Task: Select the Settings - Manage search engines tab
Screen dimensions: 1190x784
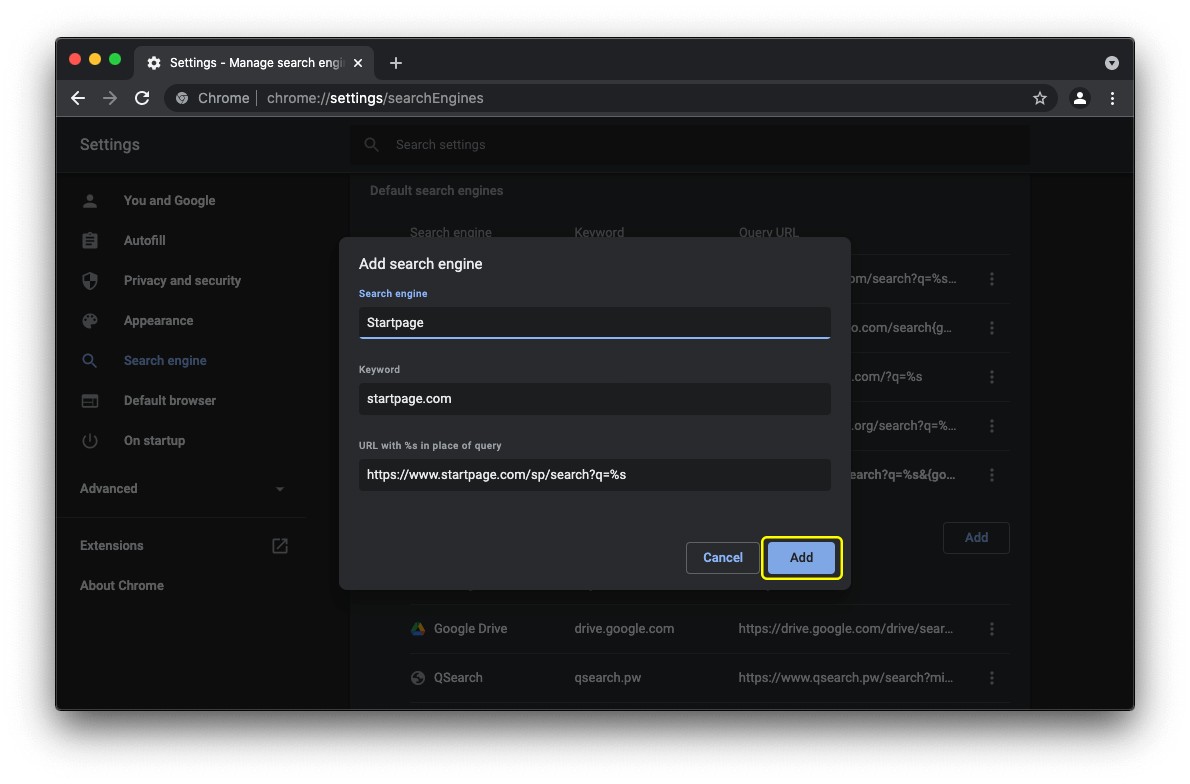Action: (x=254, y=63)
